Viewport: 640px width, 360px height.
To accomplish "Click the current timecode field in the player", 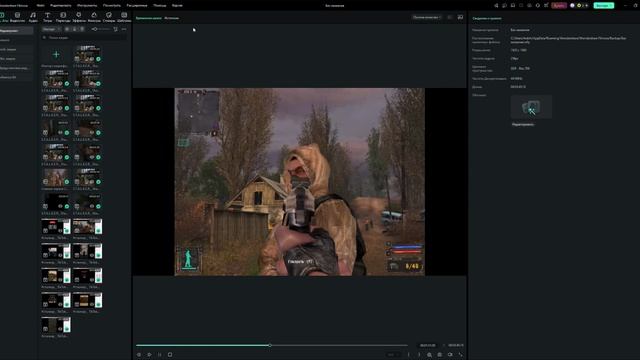I will pos(428,345).
